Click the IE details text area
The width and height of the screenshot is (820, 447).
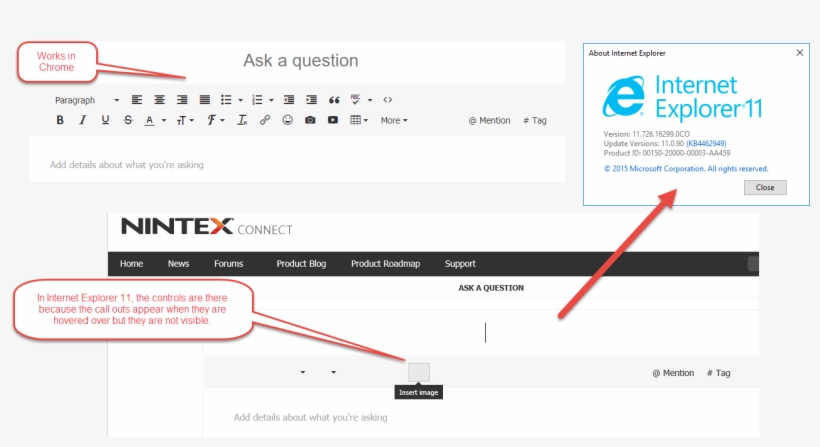(481, 413)
